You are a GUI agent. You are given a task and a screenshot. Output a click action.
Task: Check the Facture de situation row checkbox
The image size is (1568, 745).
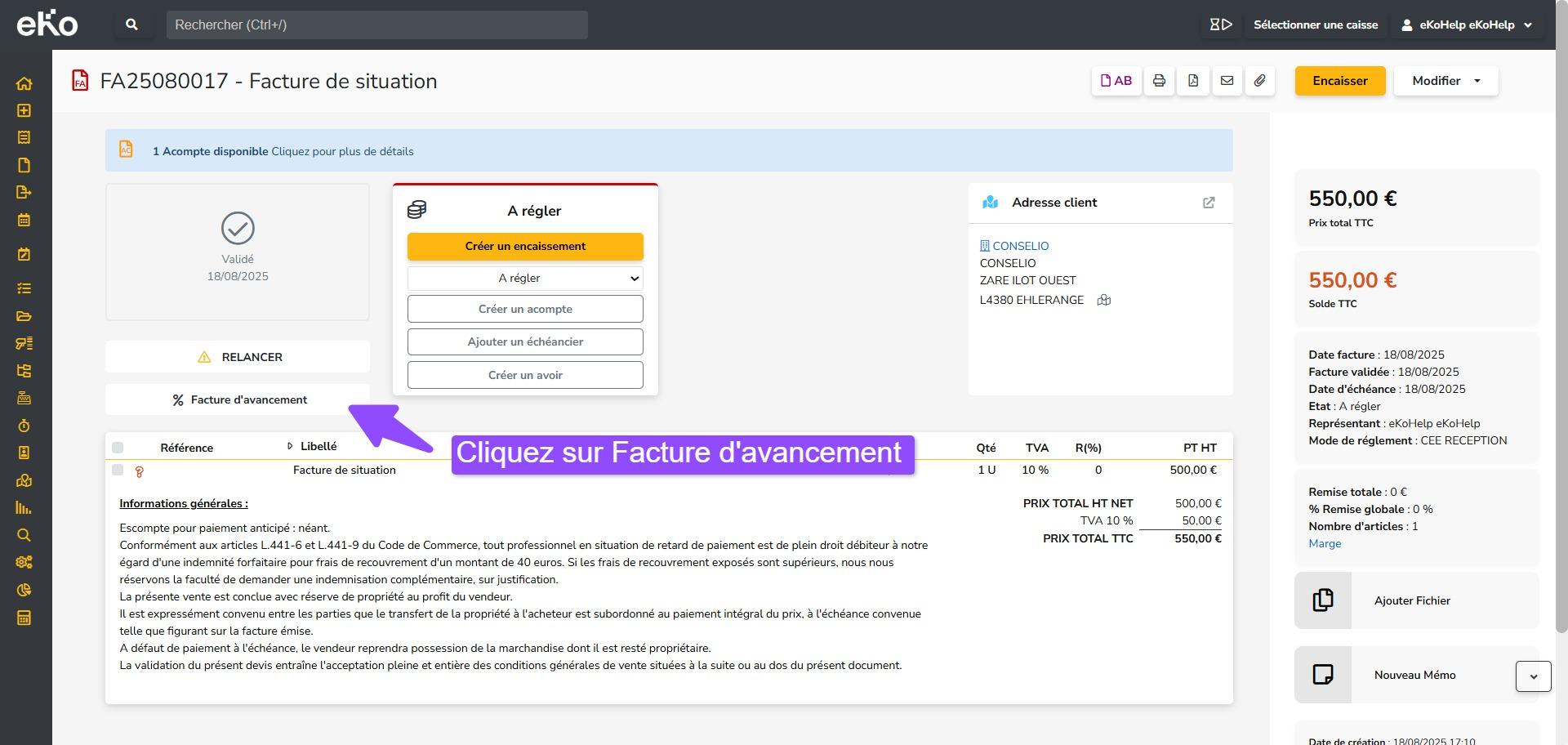[118, 470]
